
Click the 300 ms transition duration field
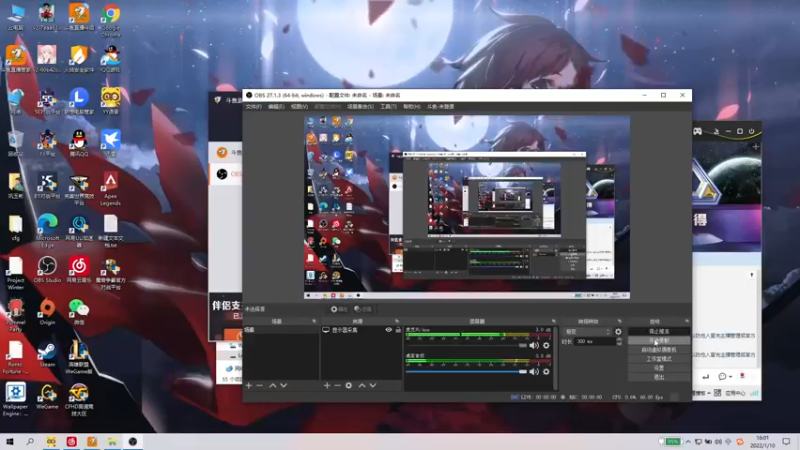click(x=595, y=341)
